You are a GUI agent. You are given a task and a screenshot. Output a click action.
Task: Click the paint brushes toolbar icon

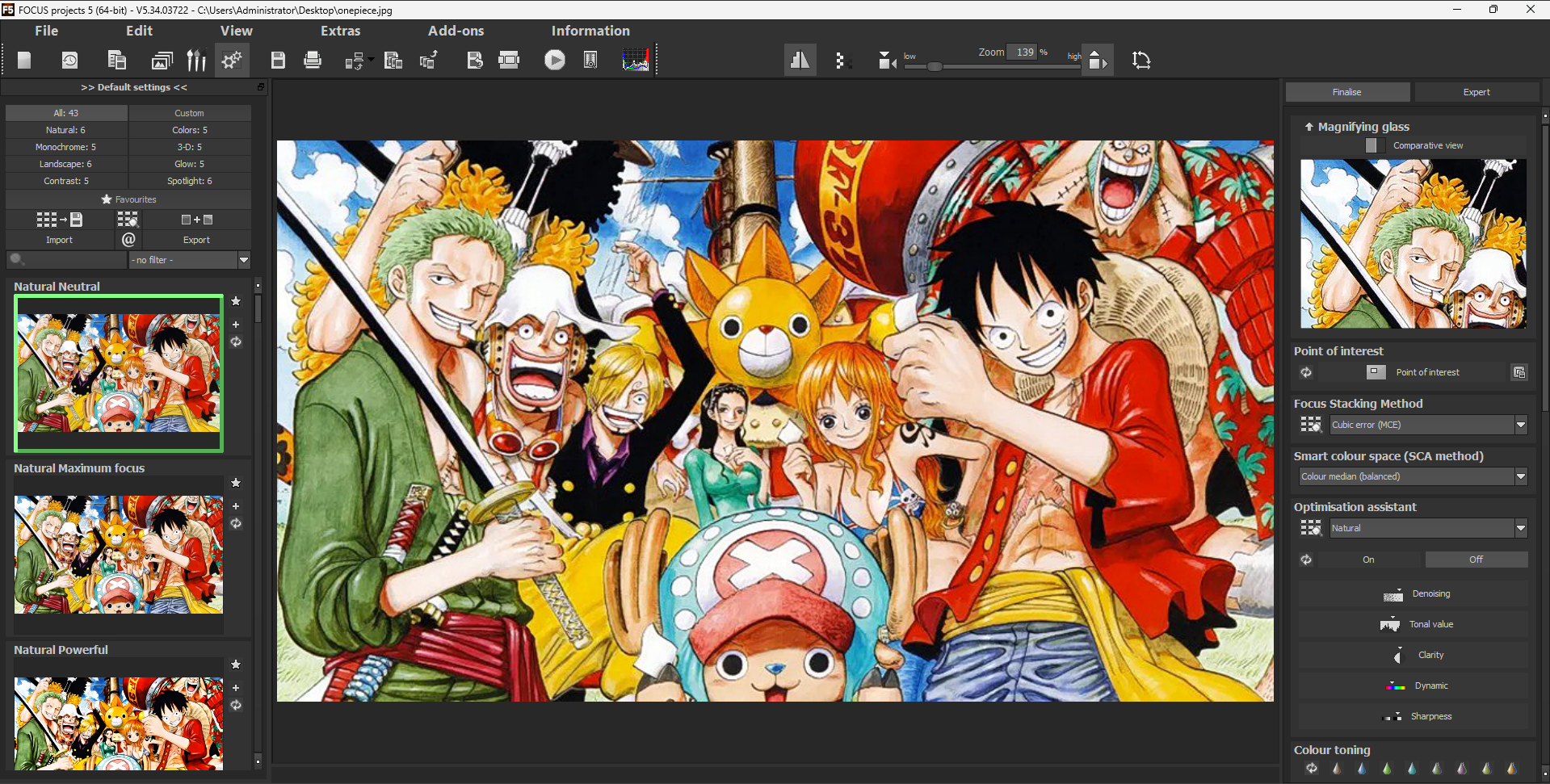(196, 60)
